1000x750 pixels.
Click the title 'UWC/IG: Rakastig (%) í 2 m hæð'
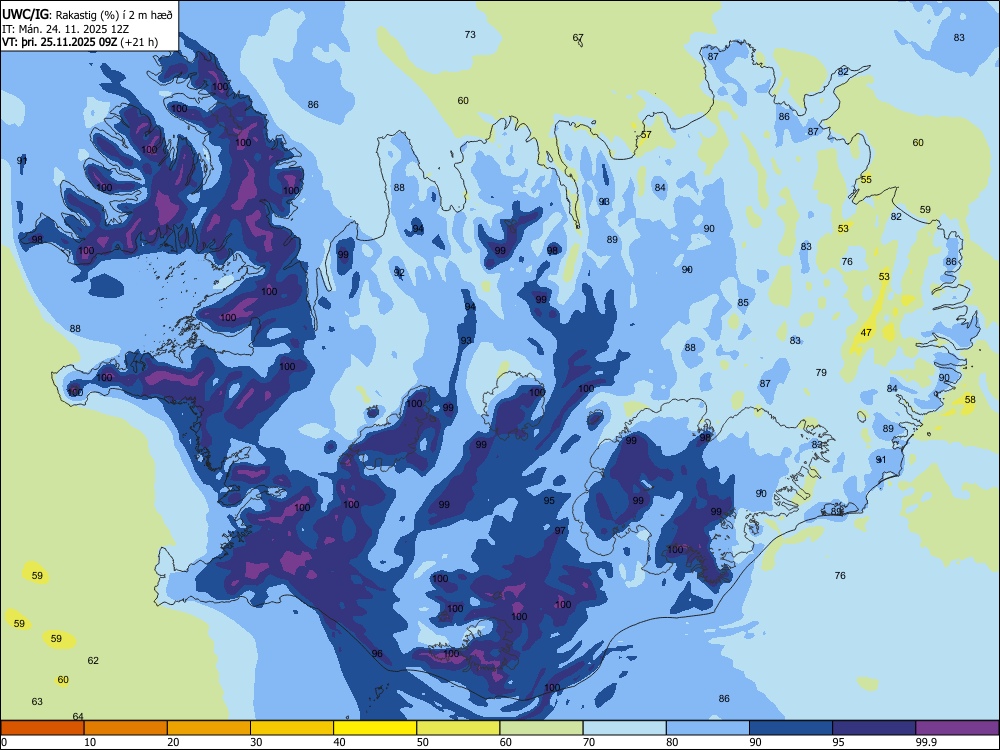87,14
